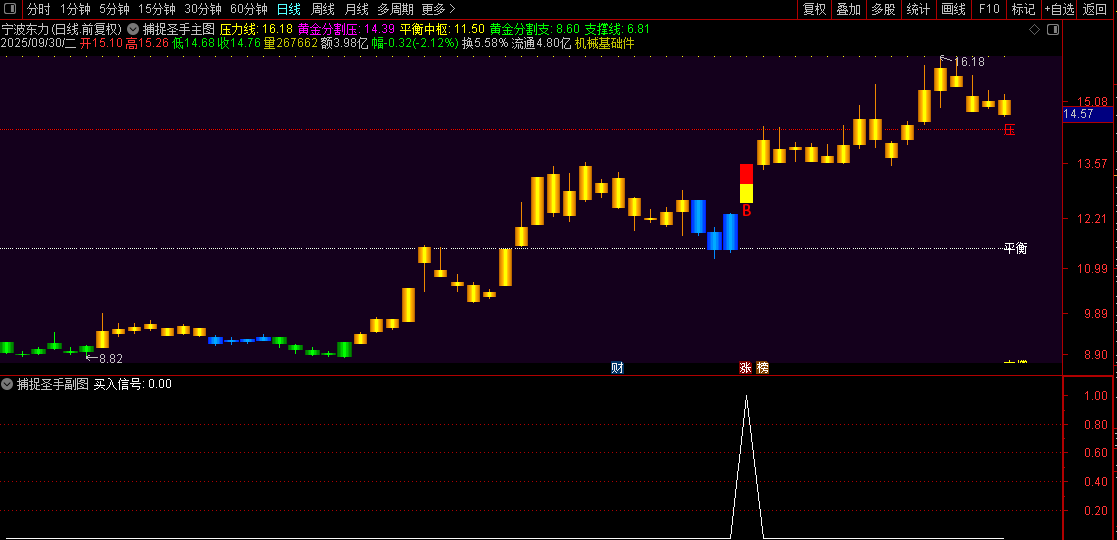The height and width of the screenshot is (540, 1117).
Task: Click the 财 info marker below chart
Action: (x=618, y=368)
